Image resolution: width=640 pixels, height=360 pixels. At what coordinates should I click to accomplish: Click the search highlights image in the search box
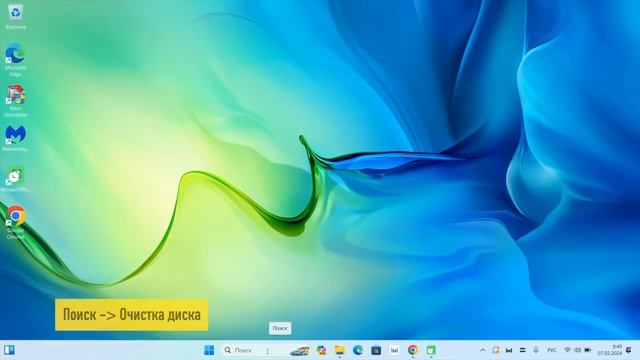[300, 350]
